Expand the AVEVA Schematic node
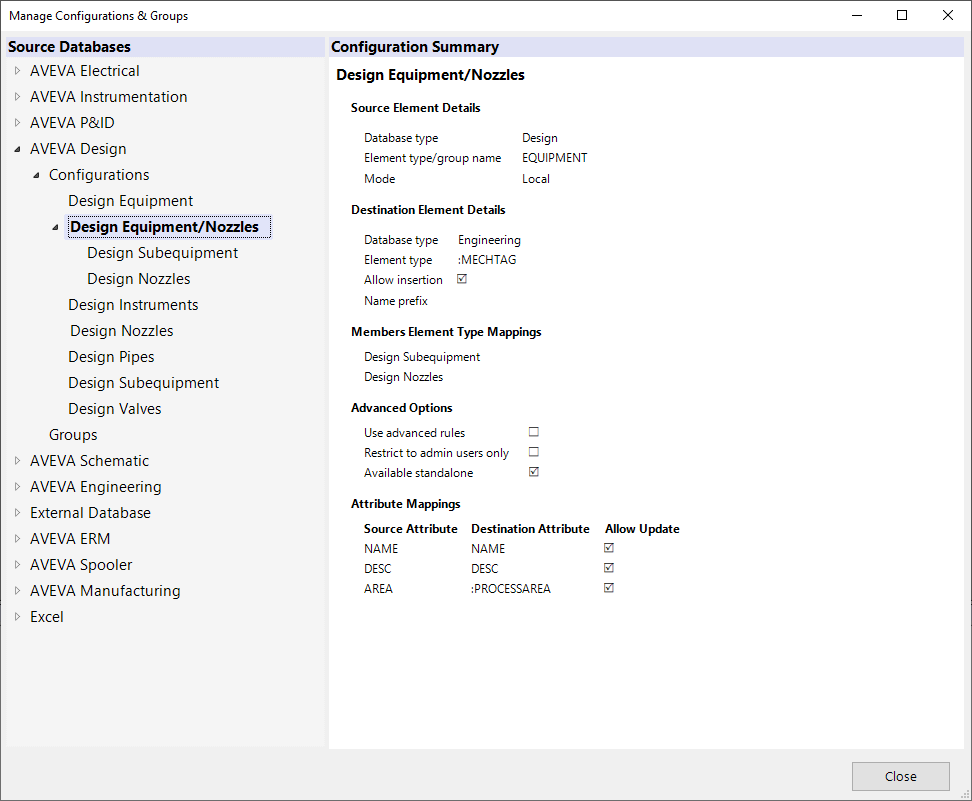The height and width of the screenshot is (801, 972). tap(17, 461)
